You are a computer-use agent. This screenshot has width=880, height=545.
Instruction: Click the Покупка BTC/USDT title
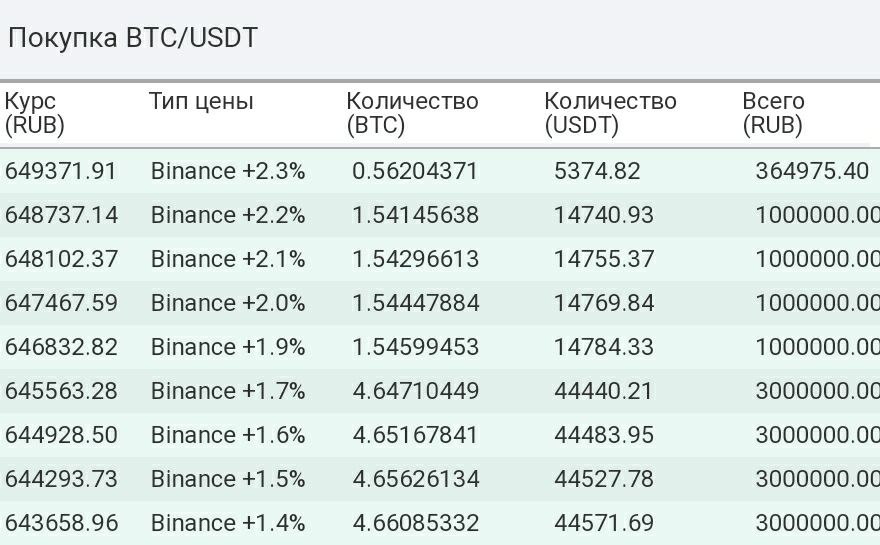pyautogui.click(x=133, y=38)
